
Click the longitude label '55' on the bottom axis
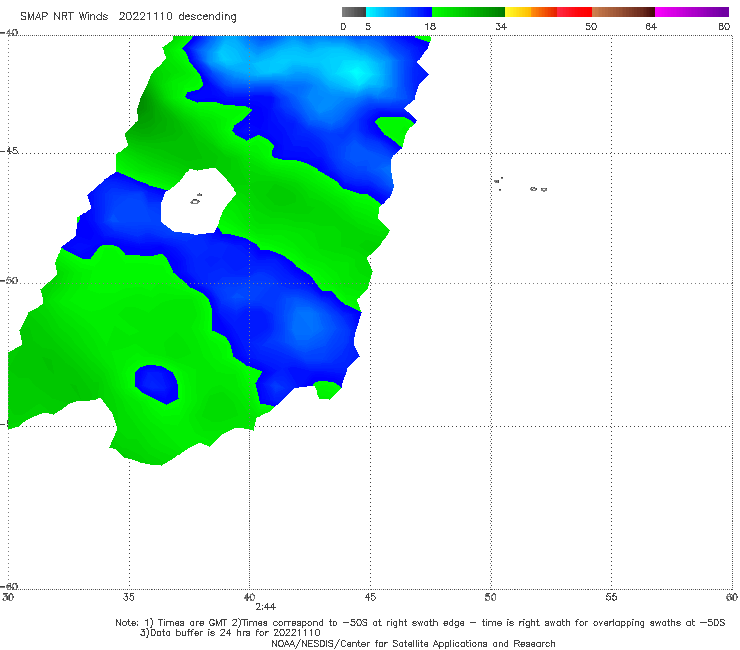pos(611,597)
